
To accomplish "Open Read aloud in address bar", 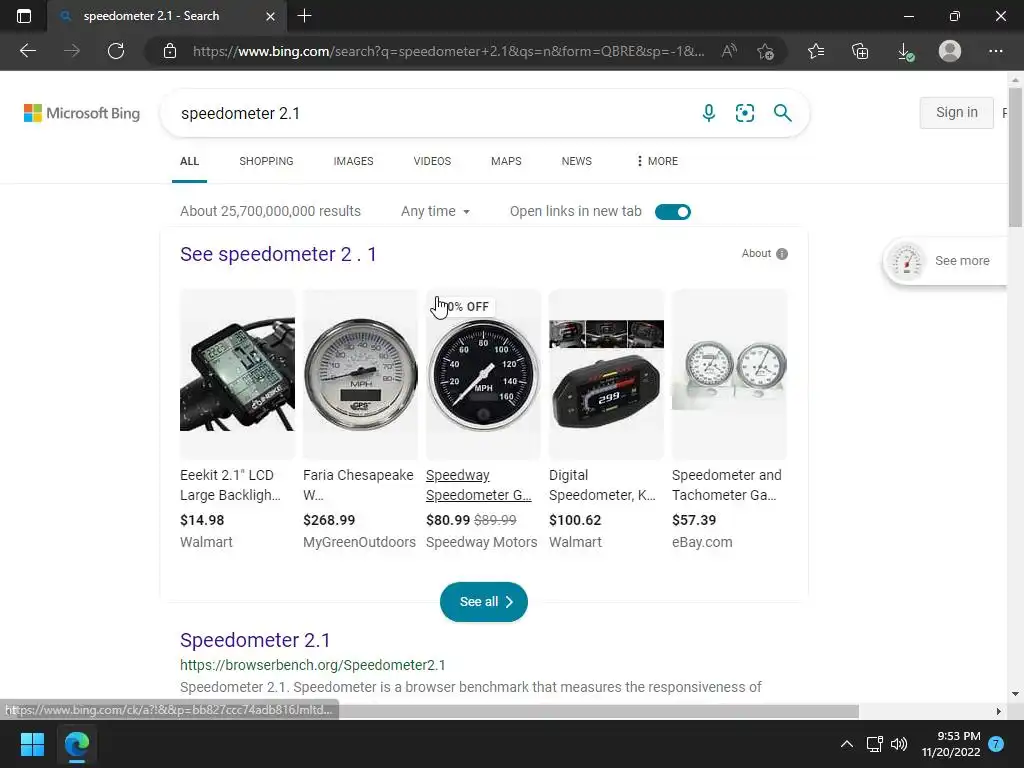I will [x=729, y=51].
